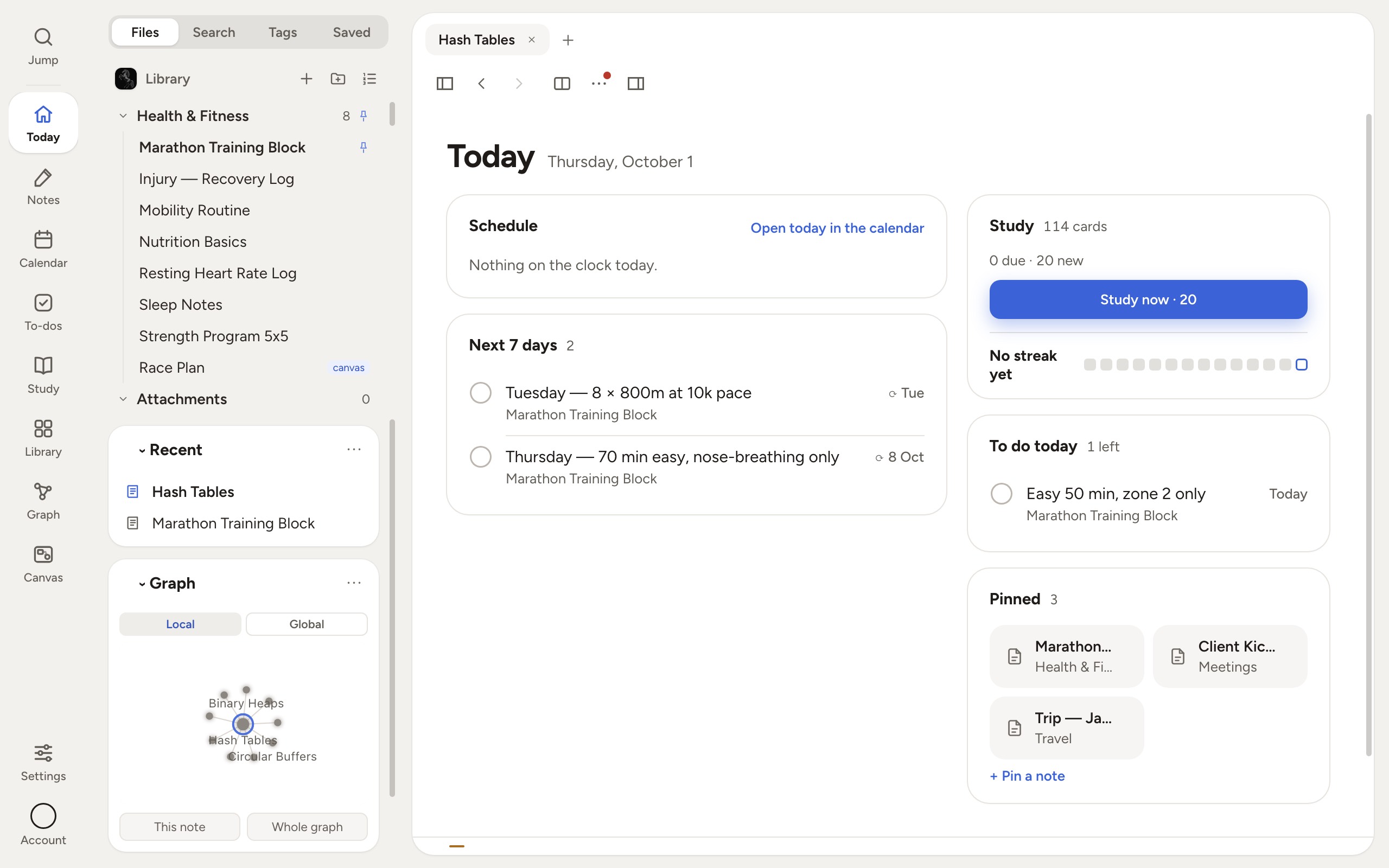Create a new folder in Library
Viewport: 1389px width, 868px height.
click(x=338, y=79)
